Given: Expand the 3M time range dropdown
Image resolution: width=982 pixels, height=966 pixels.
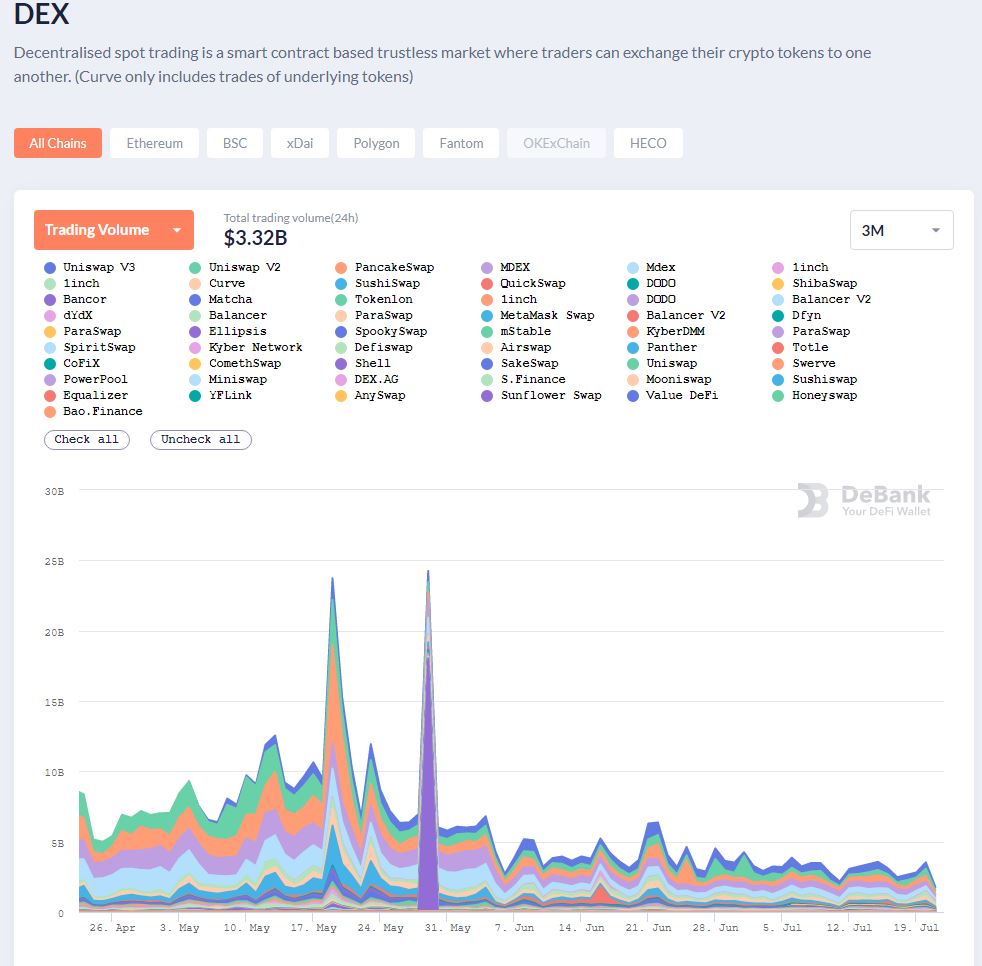Looking at the screenshot, I should tap(901, 231).
